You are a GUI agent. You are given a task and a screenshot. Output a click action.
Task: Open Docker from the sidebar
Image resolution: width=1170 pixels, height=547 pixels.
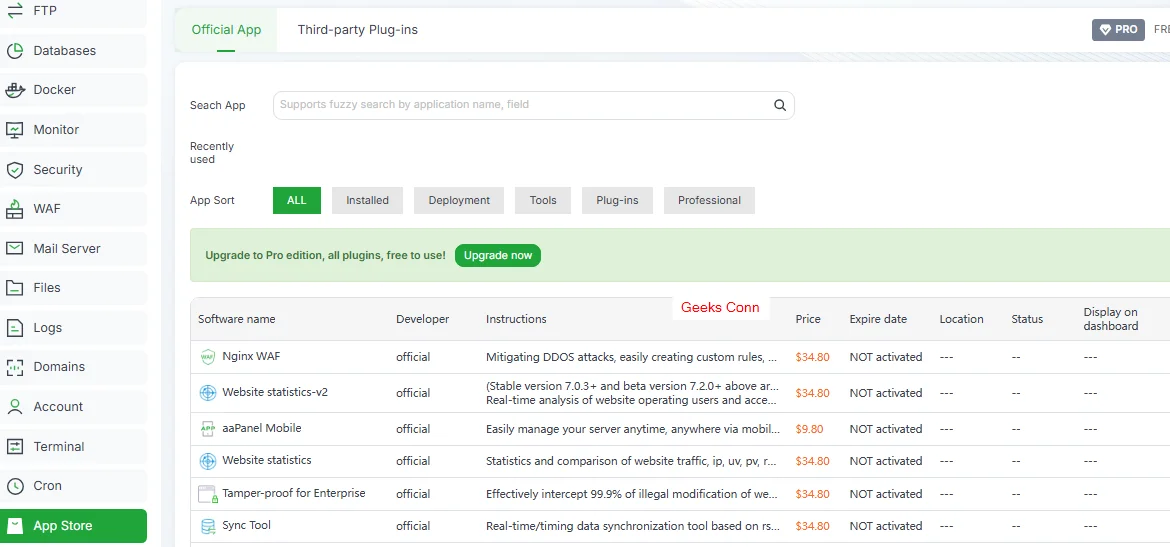pyautogui.click(x=54, y=90)
